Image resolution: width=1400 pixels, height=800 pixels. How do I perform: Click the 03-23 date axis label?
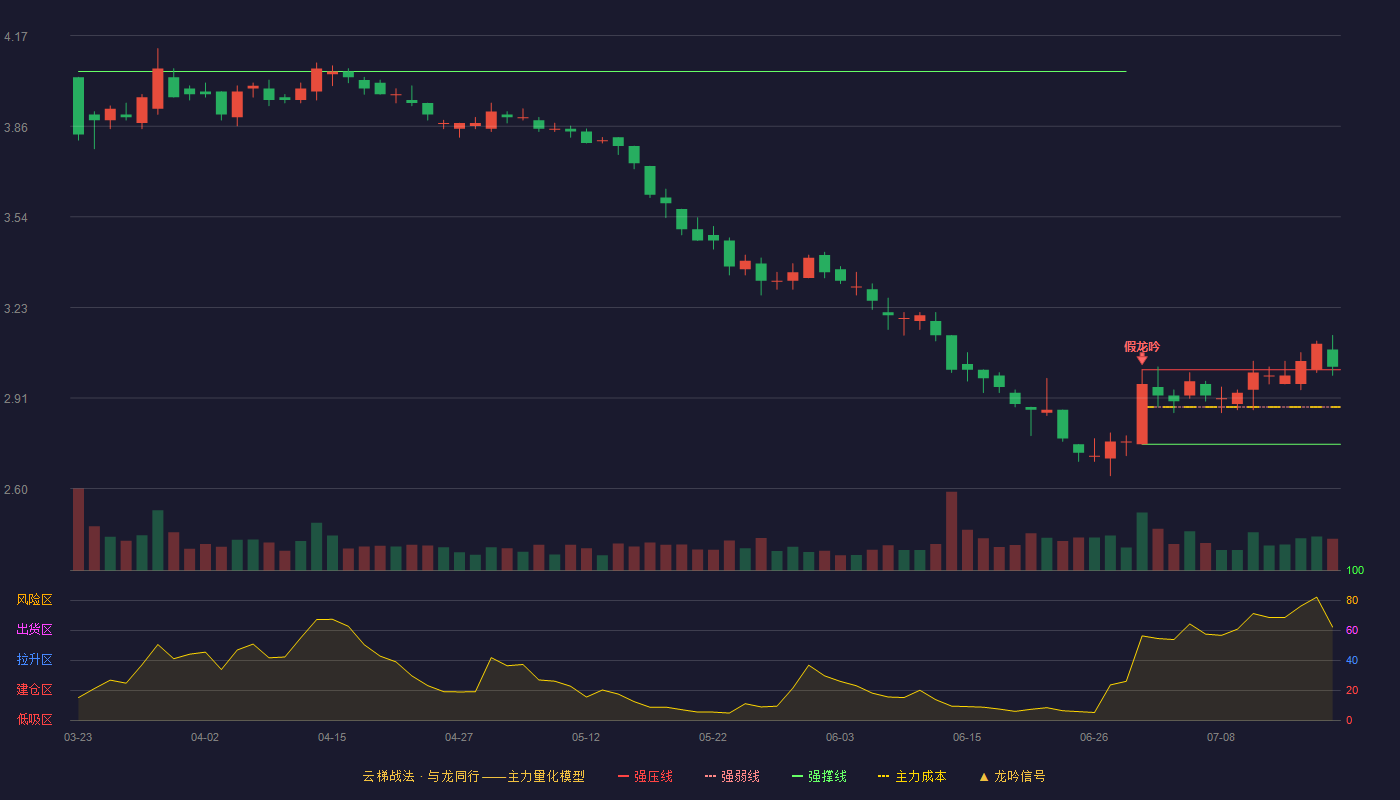coord(78,737)
